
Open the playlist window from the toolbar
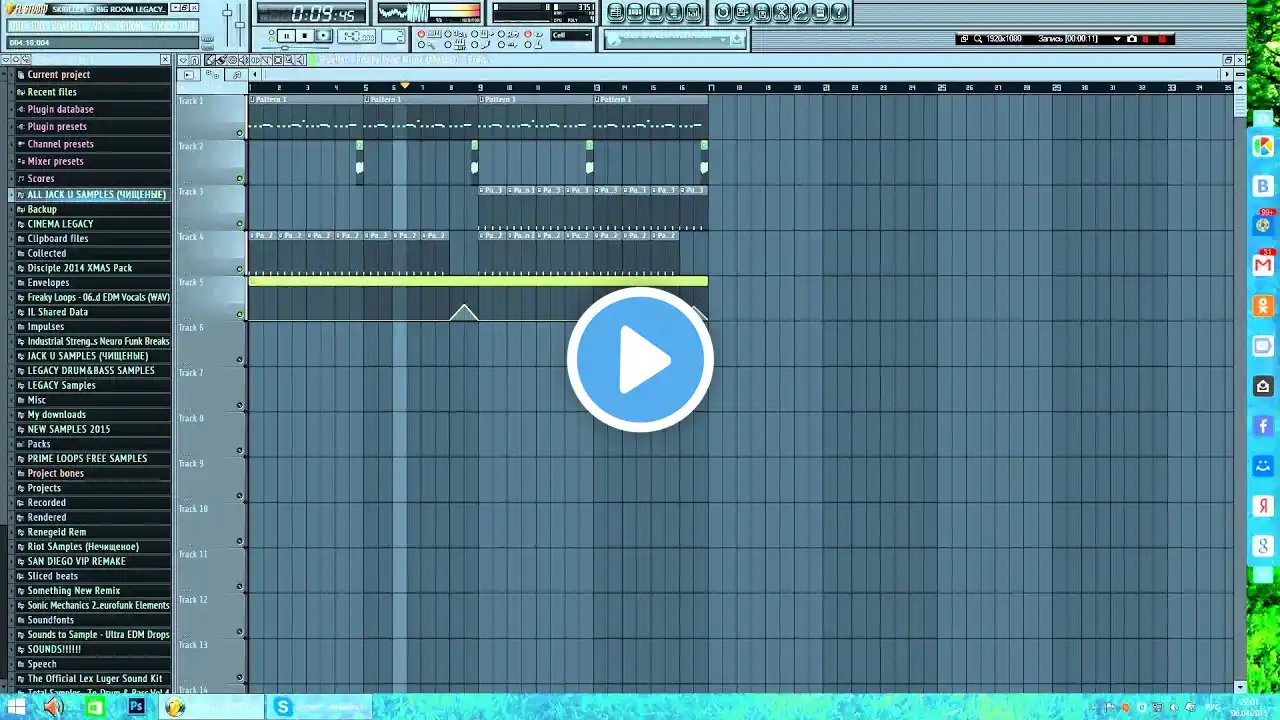coord(616,12)
